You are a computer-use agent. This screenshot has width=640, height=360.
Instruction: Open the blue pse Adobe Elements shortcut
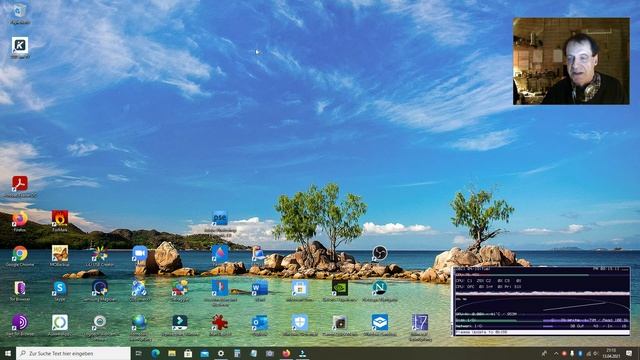(x=220, y=219)
